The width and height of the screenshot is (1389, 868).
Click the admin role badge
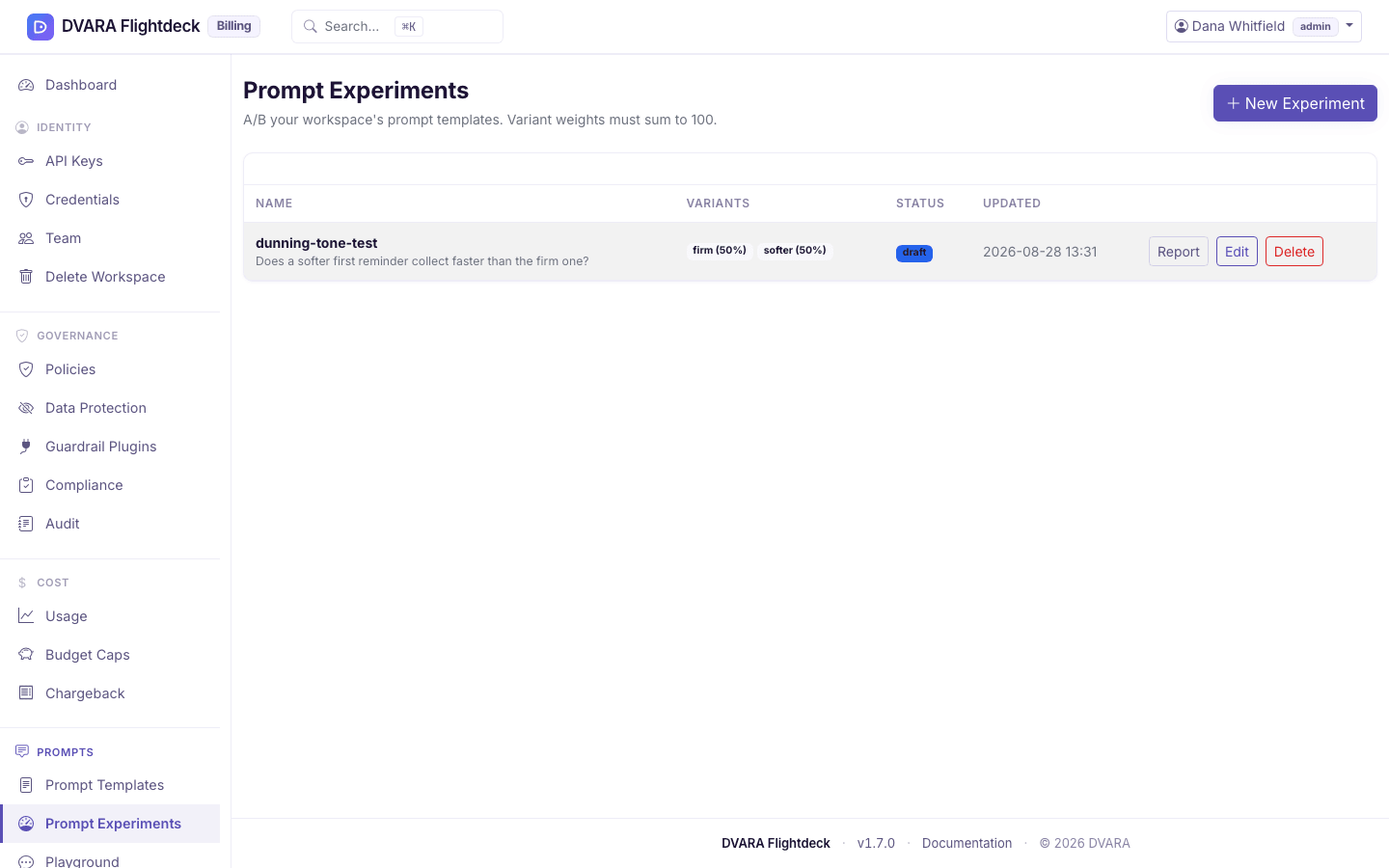1316,26
